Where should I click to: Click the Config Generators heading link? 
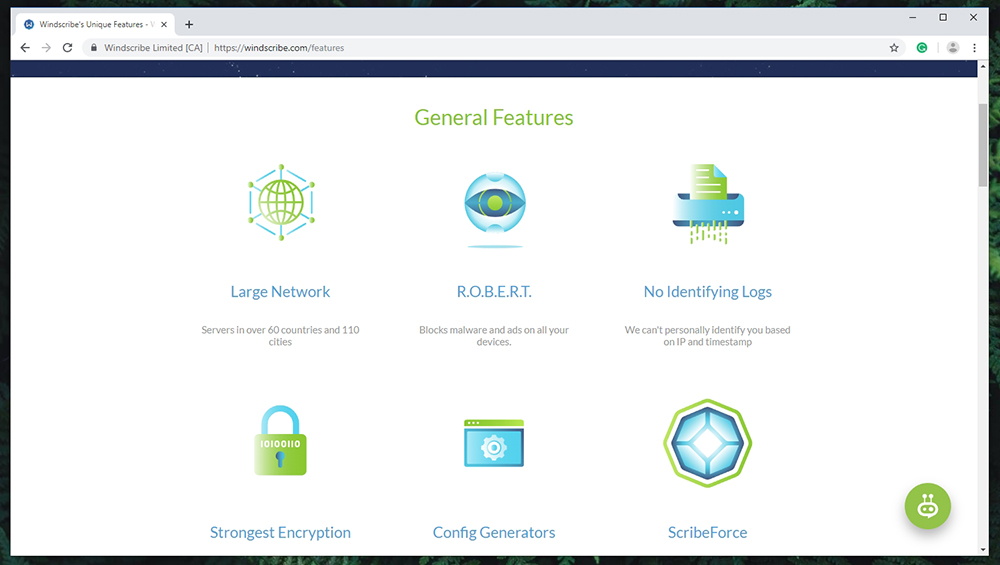tap(494, 532)
